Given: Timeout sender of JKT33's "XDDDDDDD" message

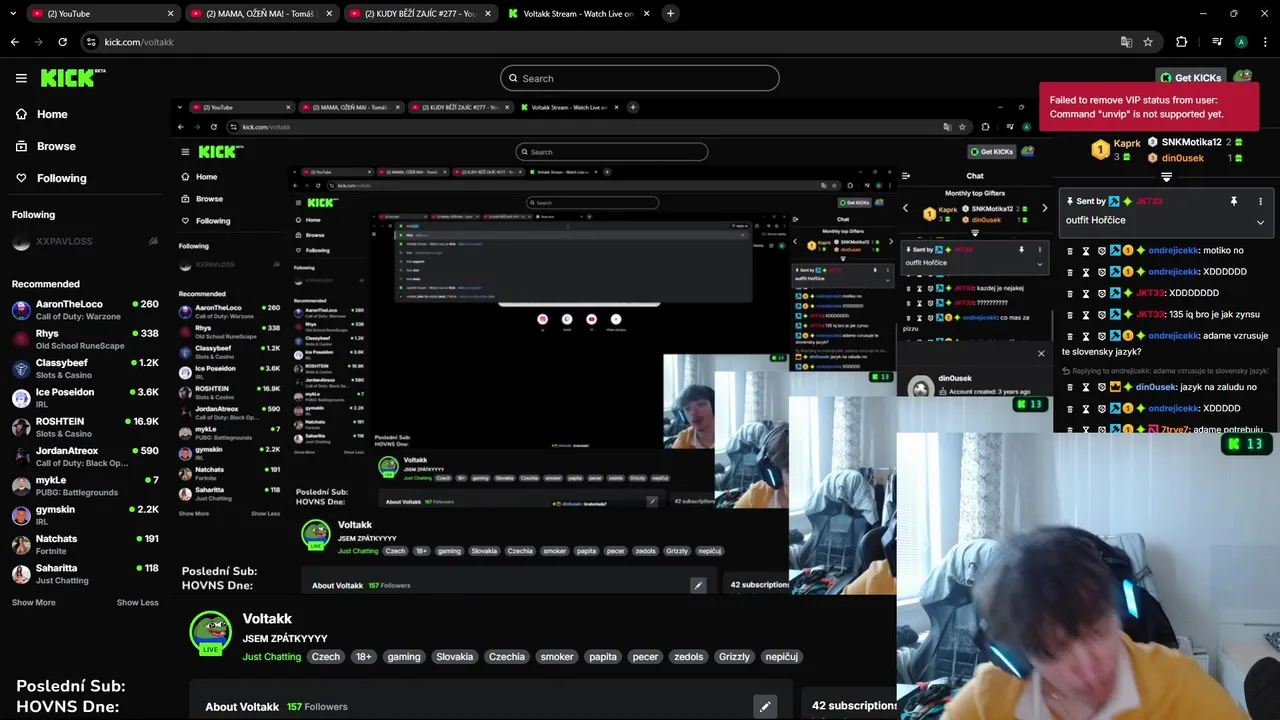Looking at the screenshot, I should [1086, 293].
